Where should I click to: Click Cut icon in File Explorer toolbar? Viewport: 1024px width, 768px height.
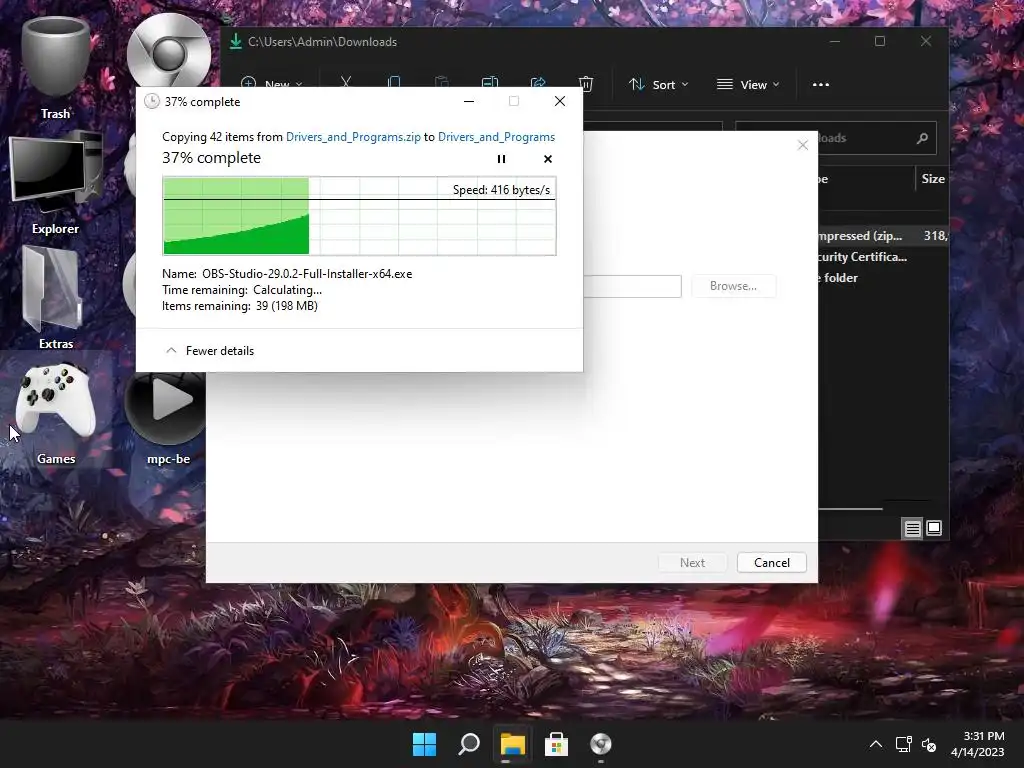tap(345, 82)
